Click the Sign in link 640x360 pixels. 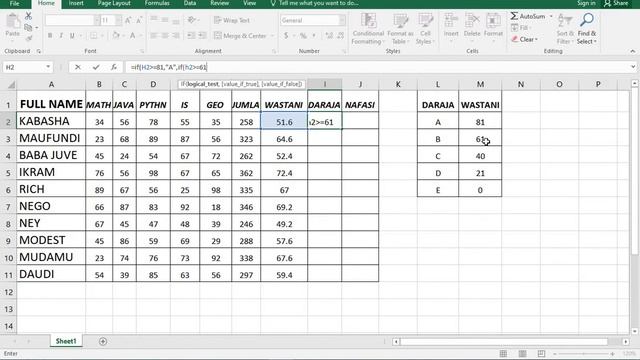pos(586,3)
